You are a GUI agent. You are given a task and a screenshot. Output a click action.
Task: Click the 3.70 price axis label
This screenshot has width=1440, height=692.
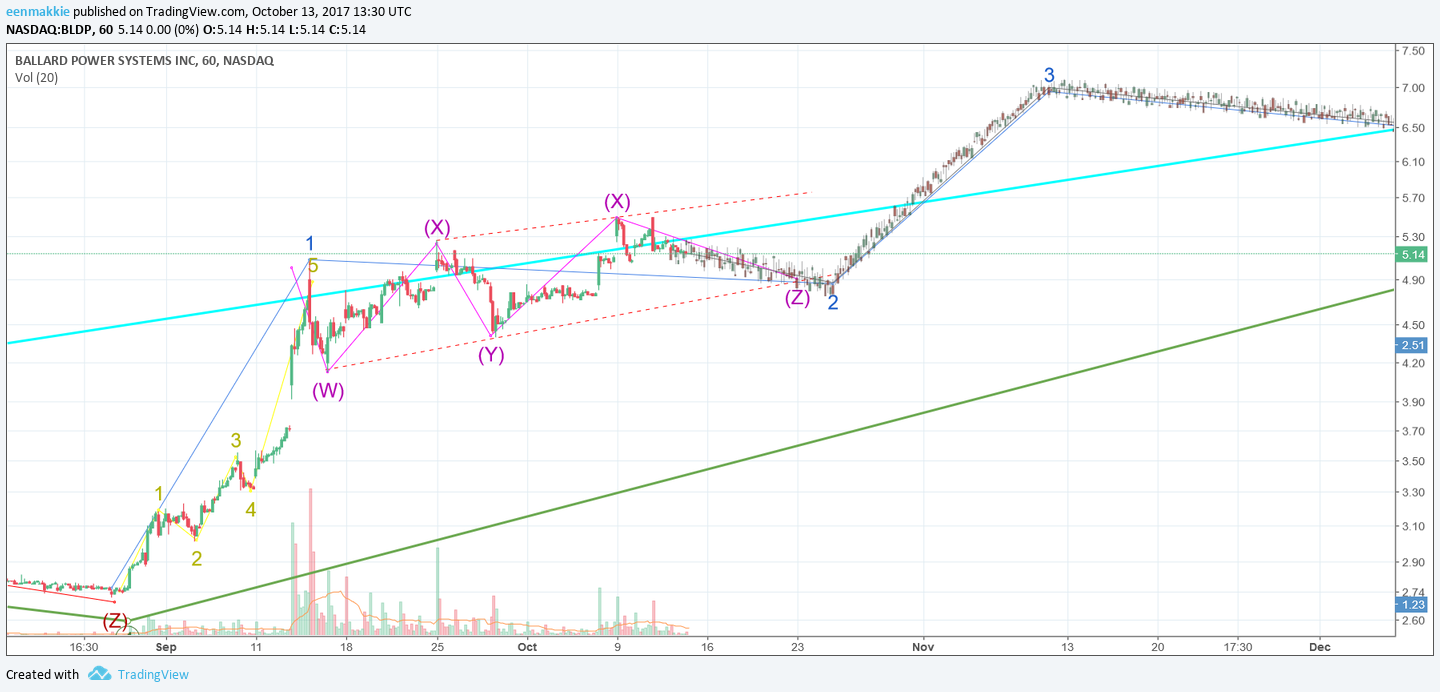click(x=1413, y=431)
